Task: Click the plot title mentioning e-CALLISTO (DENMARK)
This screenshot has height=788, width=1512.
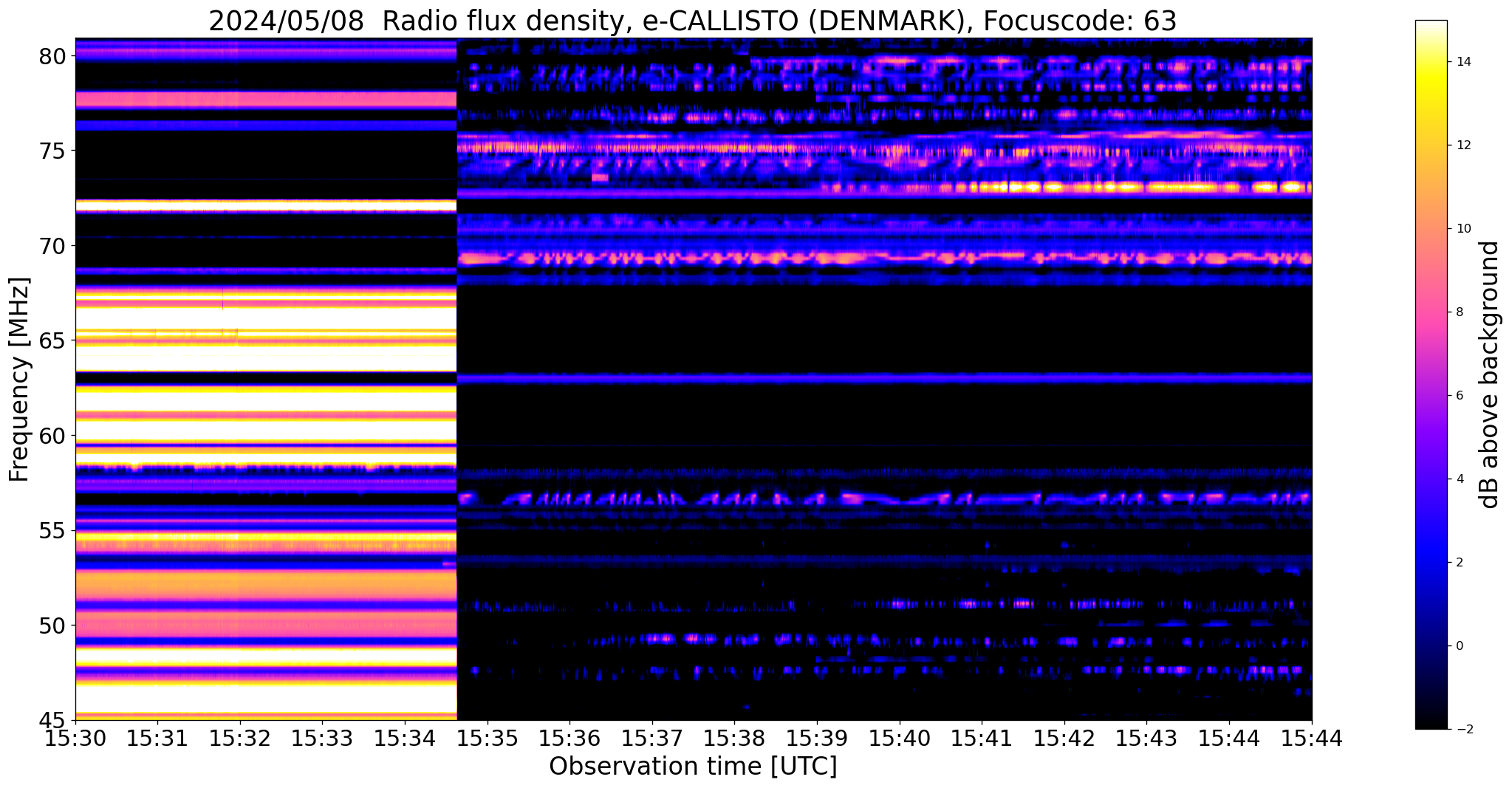Action: 693,21
